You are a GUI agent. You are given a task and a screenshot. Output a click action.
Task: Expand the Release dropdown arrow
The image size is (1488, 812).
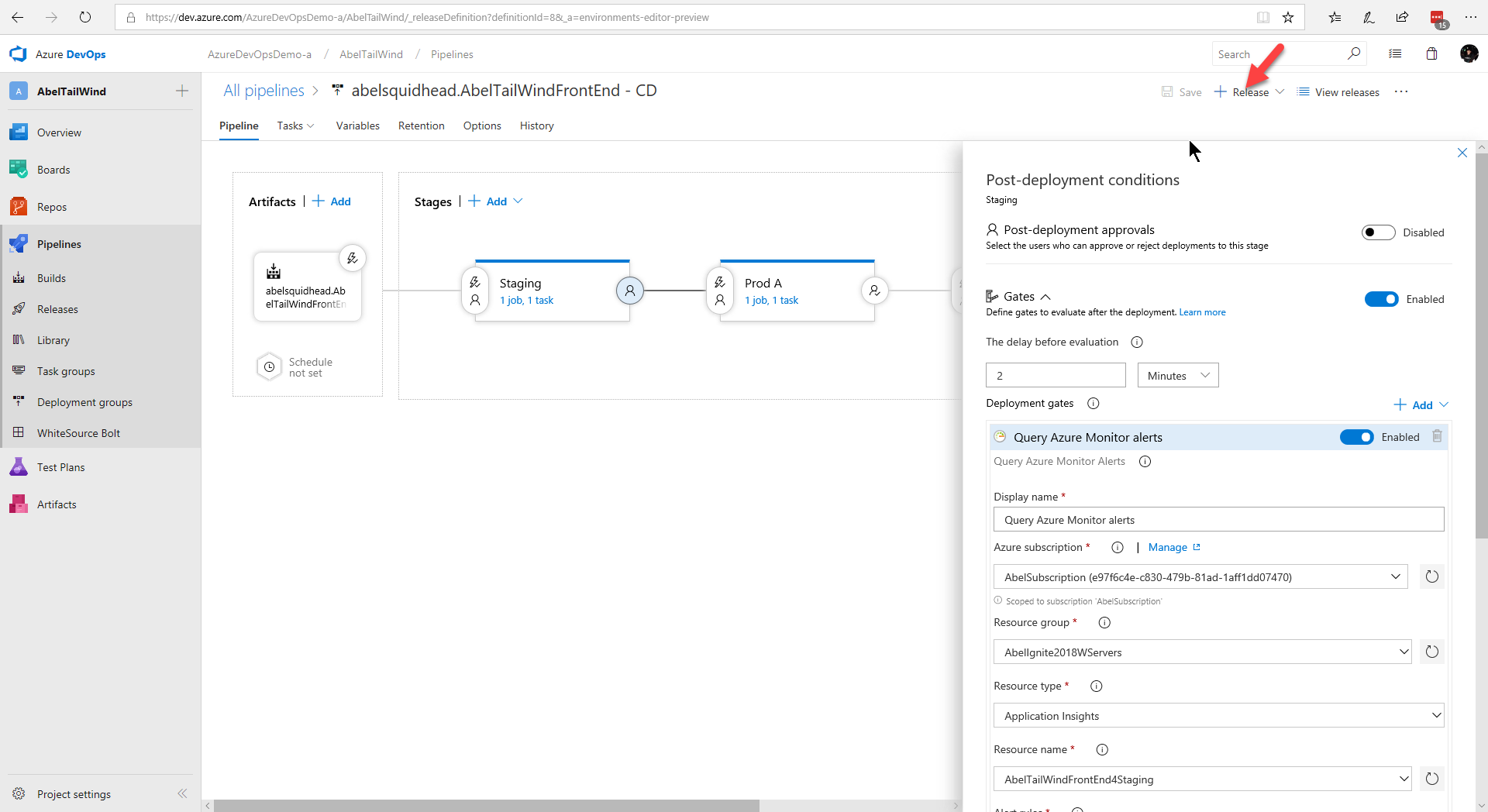pos(1280,91)
